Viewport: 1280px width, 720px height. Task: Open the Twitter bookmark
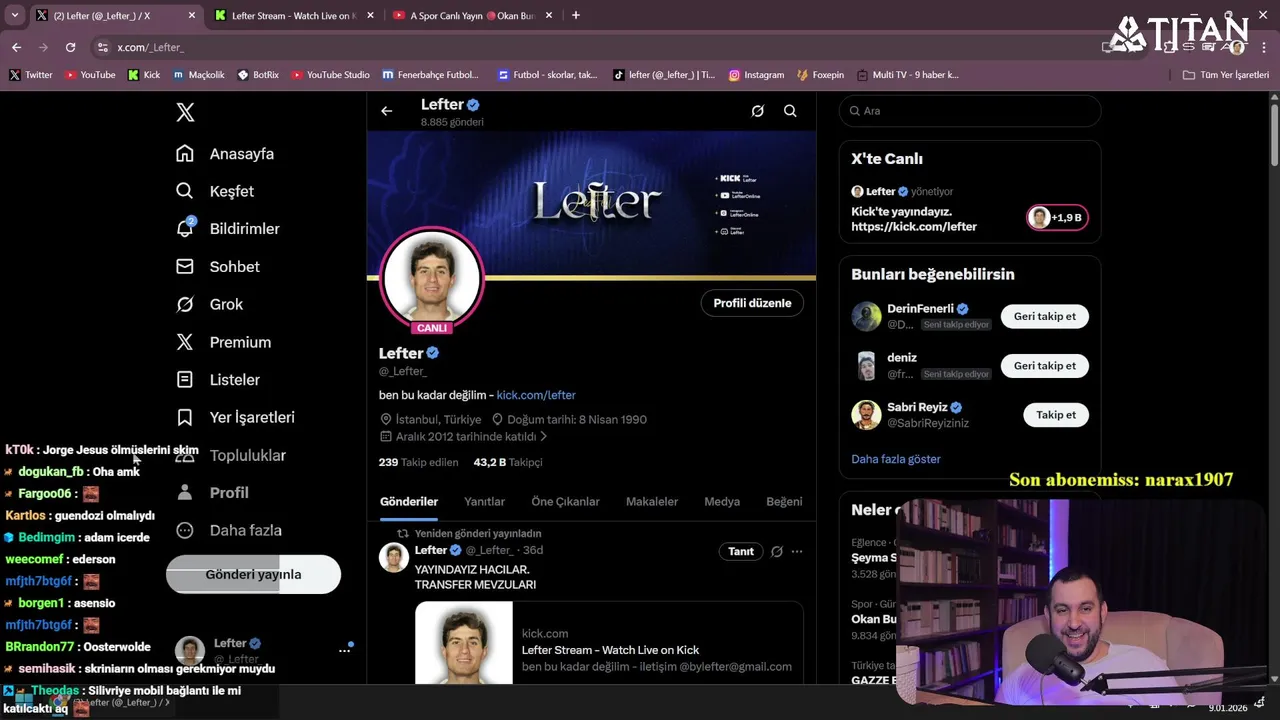click(x=31, y=75)
